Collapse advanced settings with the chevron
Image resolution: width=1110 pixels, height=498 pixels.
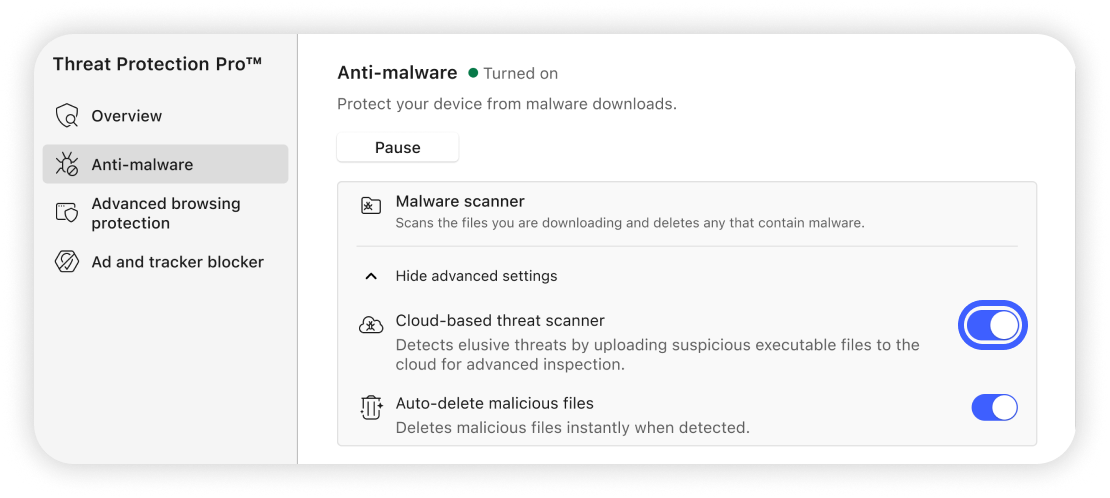pyautogui.click(x=371, y=276)
